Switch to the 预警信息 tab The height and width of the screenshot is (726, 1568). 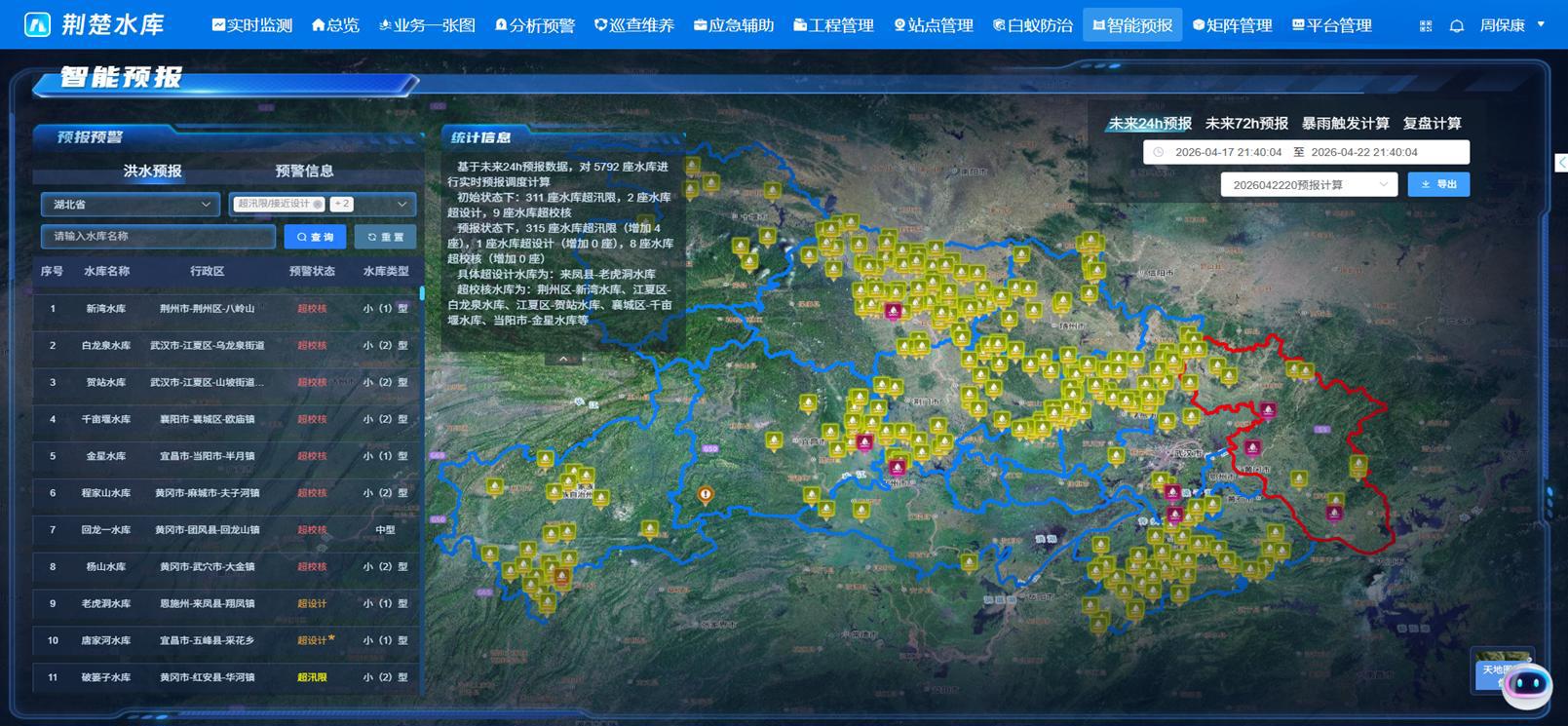[304, 172]
